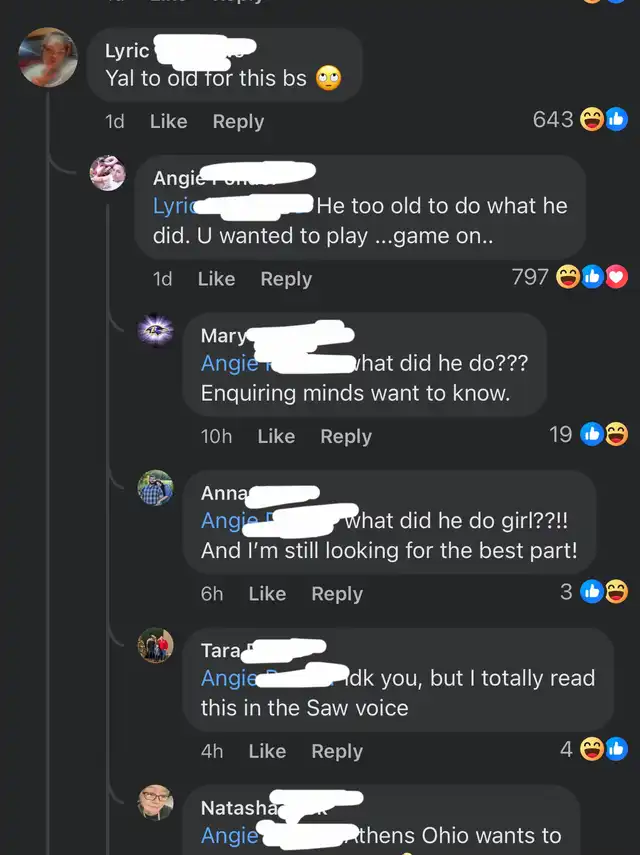Like Lyric's comment

(168, 121)
